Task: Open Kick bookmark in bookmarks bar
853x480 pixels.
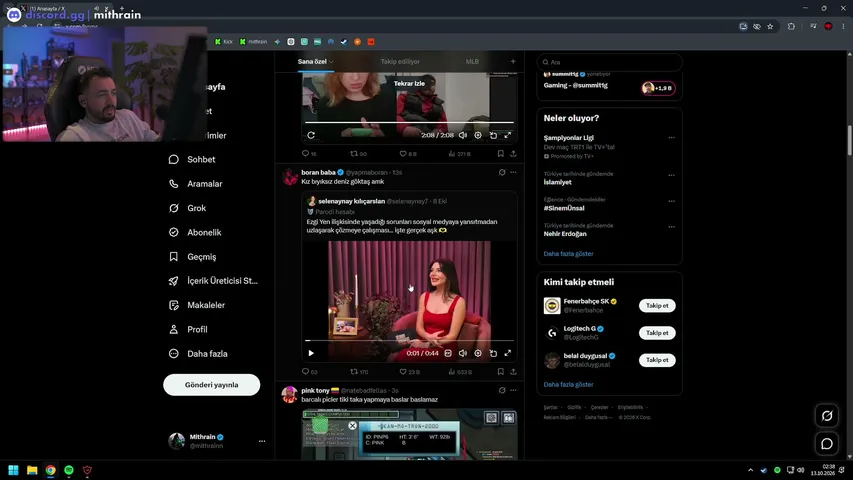Action: pos(224,41)
